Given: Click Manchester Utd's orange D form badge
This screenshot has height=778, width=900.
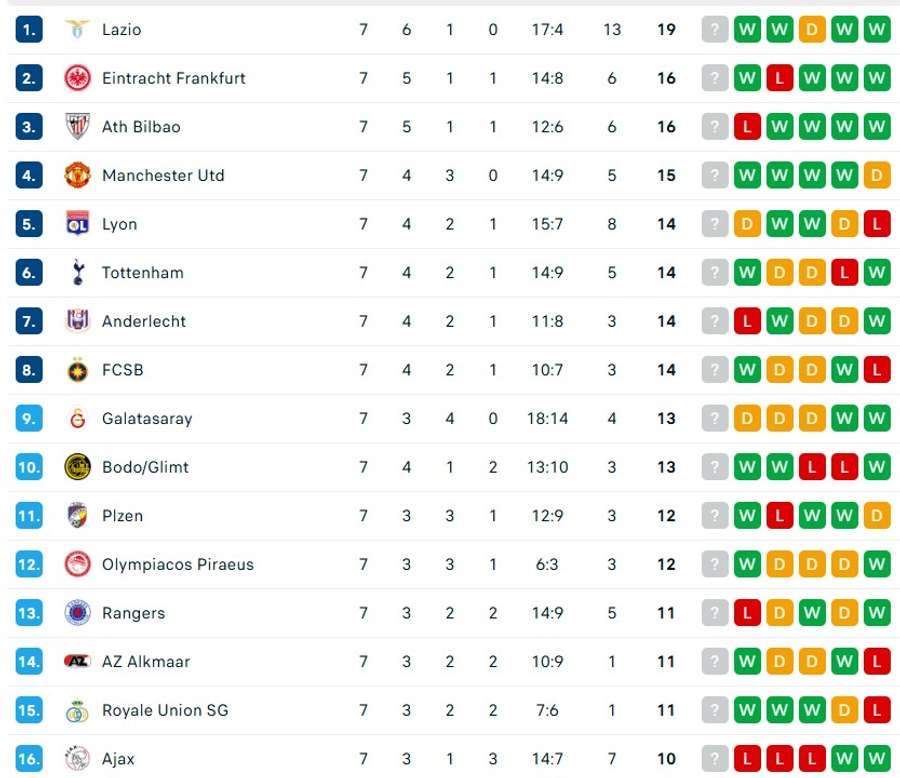Looking at the screenshot, I should click(x=876, y=175).
